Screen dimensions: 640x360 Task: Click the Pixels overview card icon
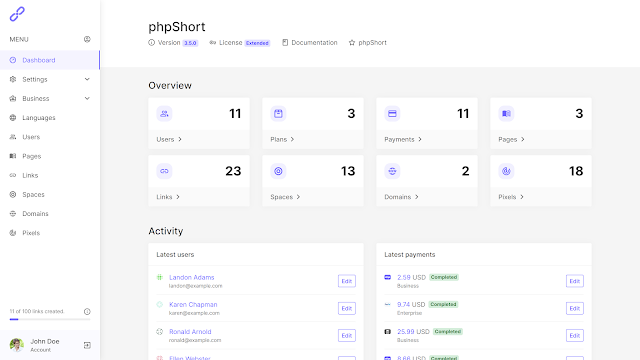[506, 171]
